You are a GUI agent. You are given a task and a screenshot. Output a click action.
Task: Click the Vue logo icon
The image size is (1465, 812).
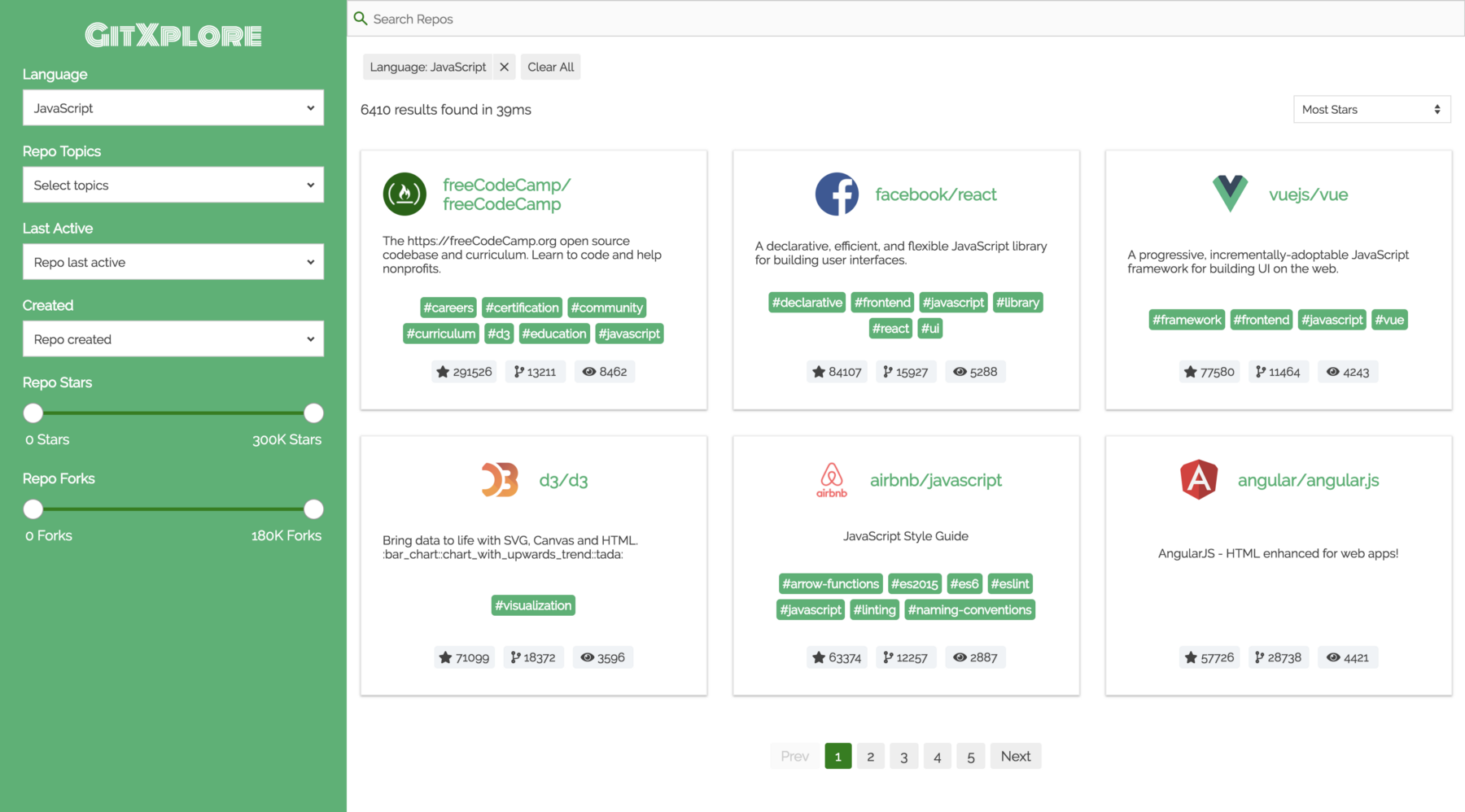pyautogui.click(x=1230, y=194)
